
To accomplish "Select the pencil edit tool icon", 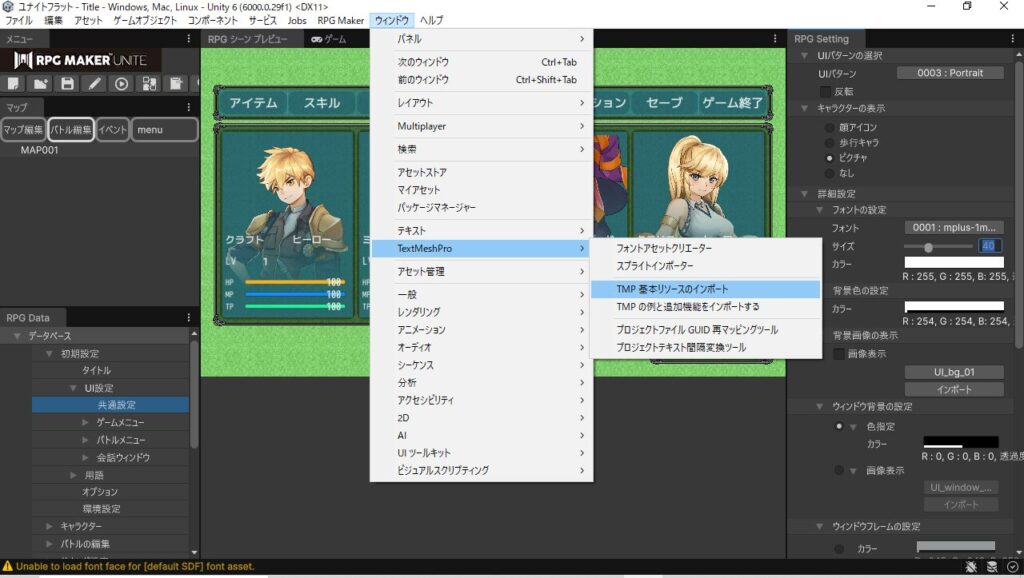I will pyautogui.click(x=95, y=84).
